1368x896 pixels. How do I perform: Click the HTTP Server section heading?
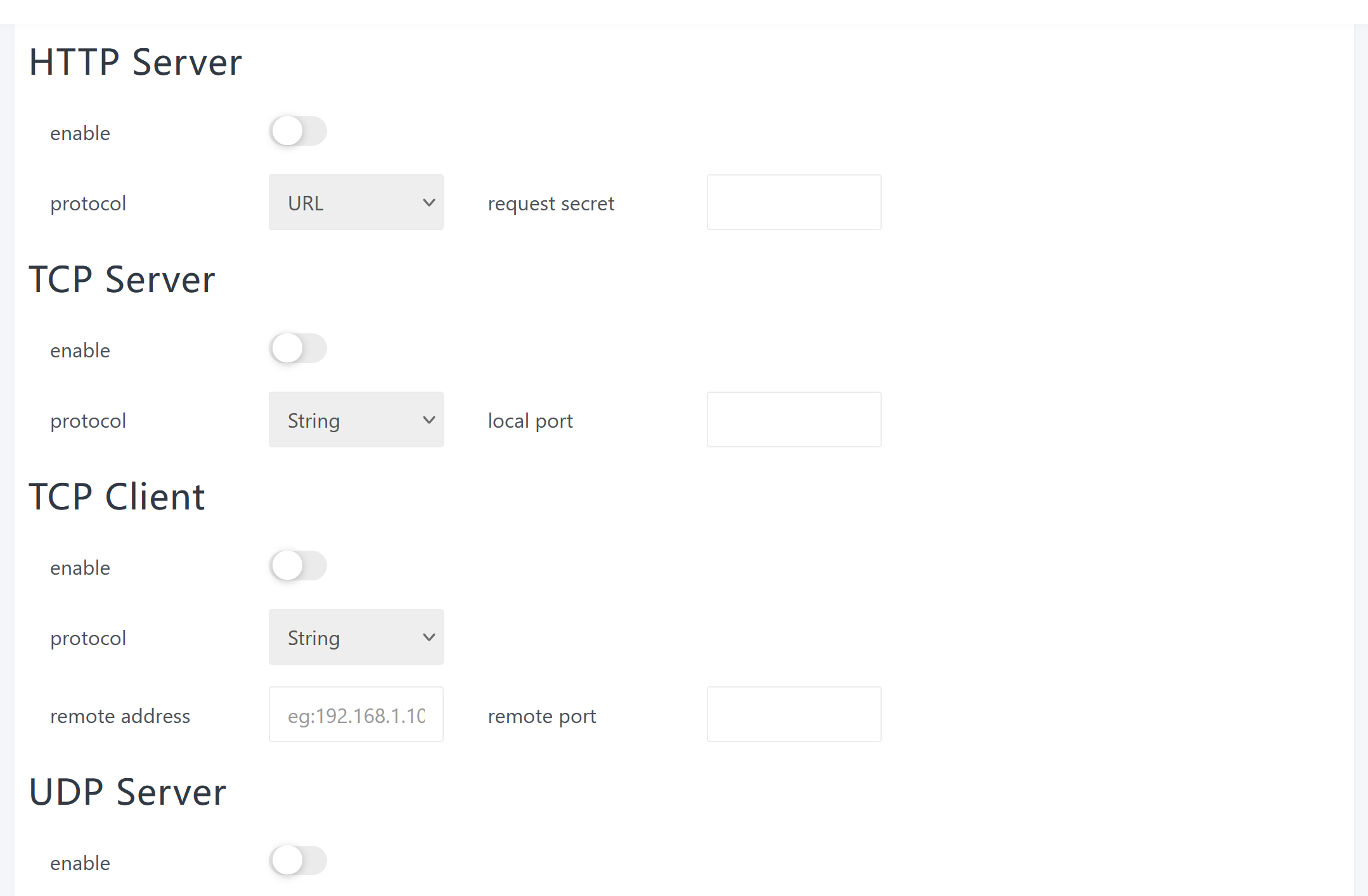pyautogui.click(x=136, y=62)
